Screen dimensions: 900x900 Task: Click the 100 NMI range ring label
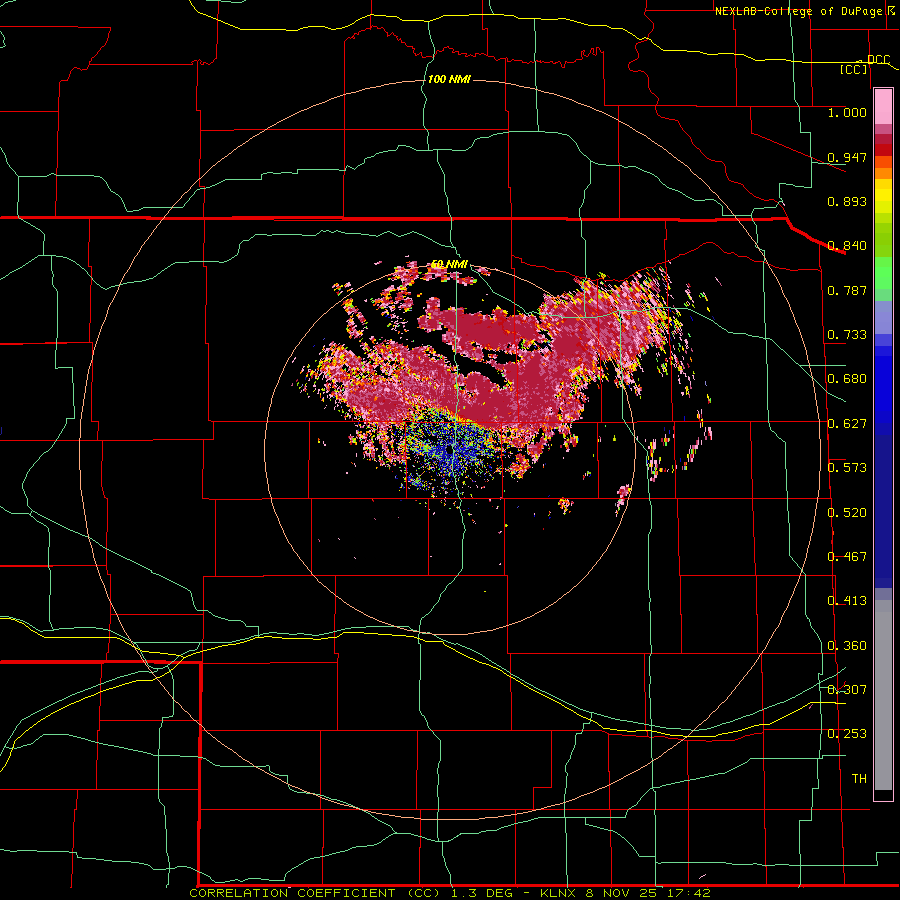(449, 79)
